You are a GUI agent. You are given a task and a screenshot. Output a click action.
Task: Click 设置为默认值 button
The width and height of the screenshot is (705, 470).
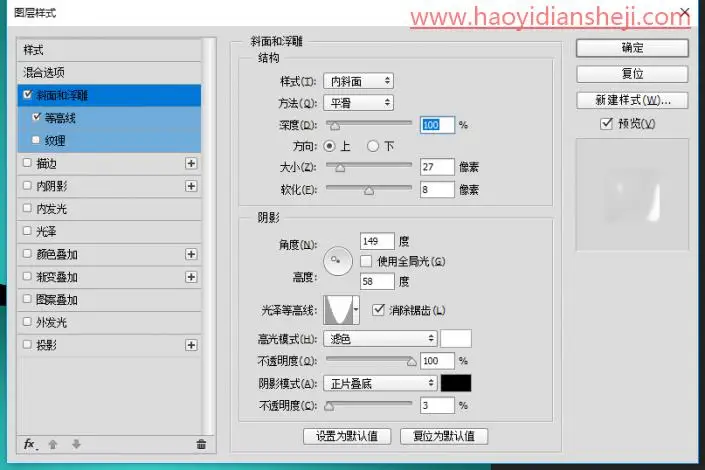tap(347, 436)
